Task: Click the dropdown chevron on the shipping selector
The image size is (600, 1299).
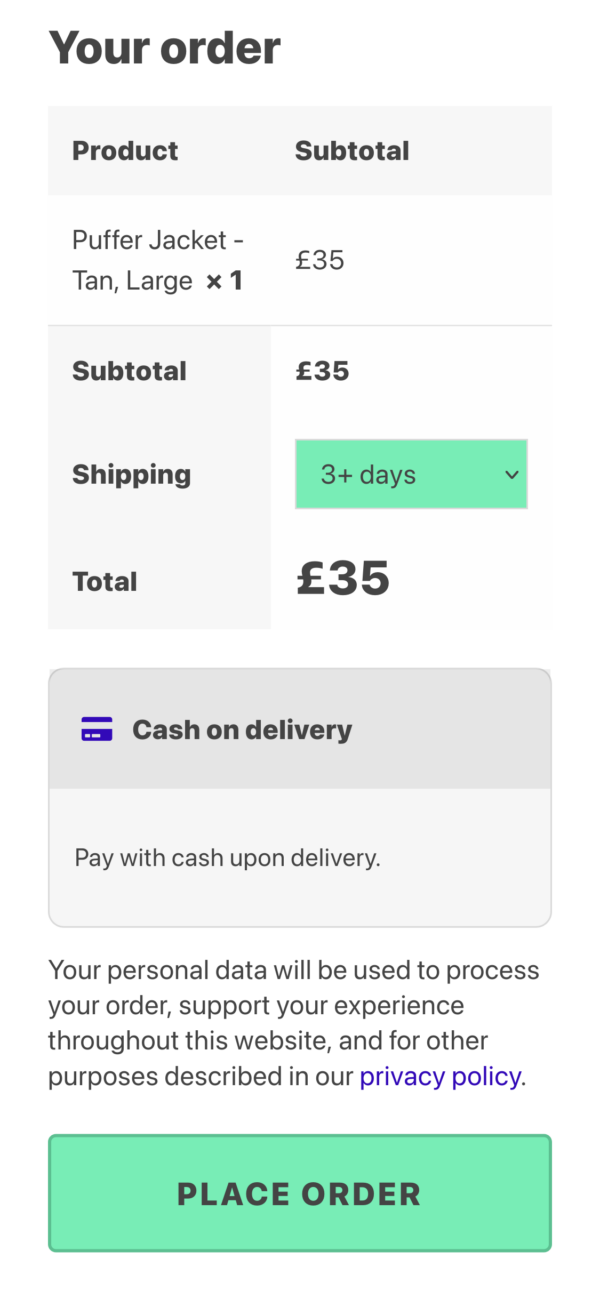Action: [510, 474]
